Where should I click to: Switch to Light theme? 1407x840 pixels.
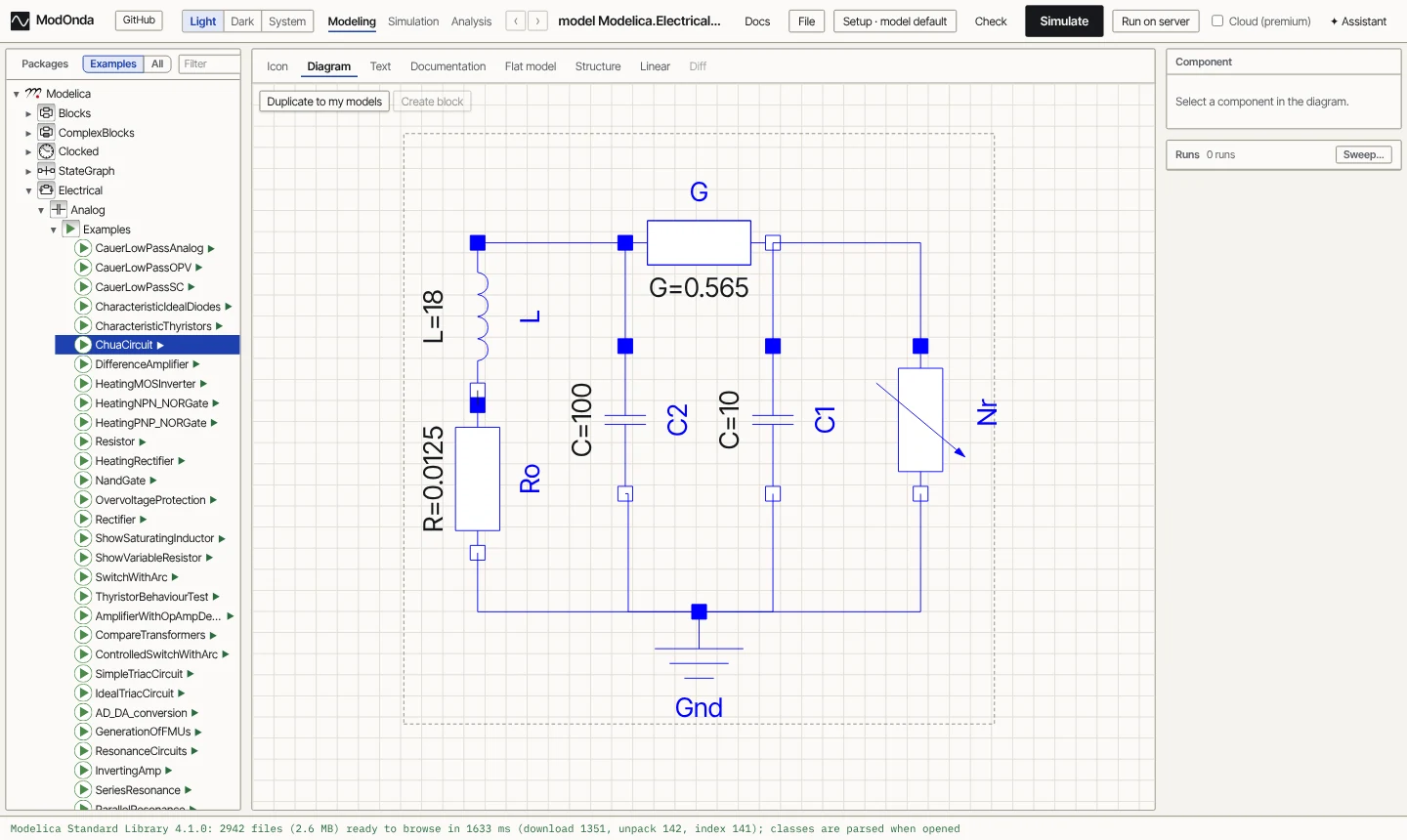[202, 21]
